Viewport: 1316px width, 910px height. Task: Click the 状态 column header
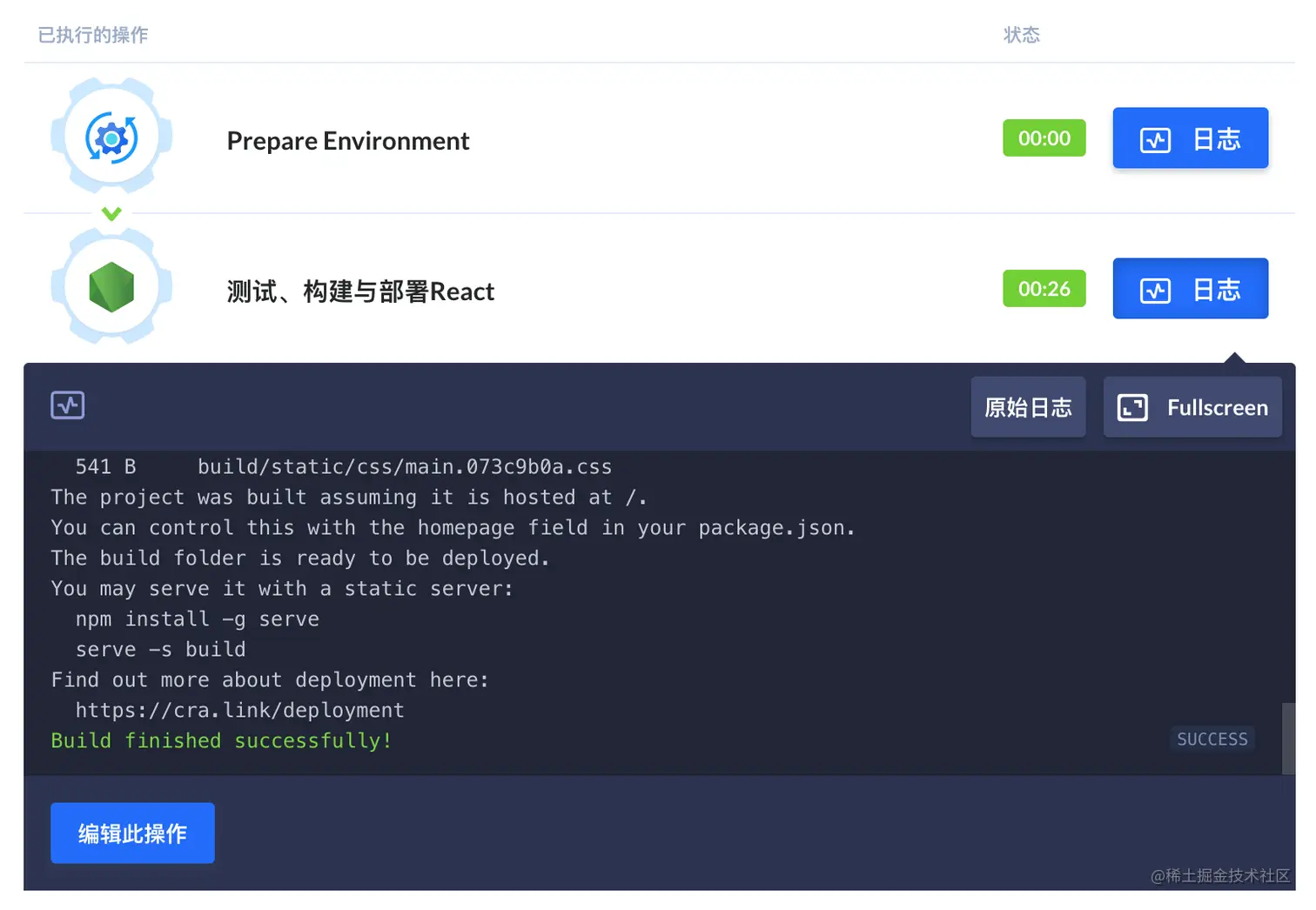[1022, 35]
